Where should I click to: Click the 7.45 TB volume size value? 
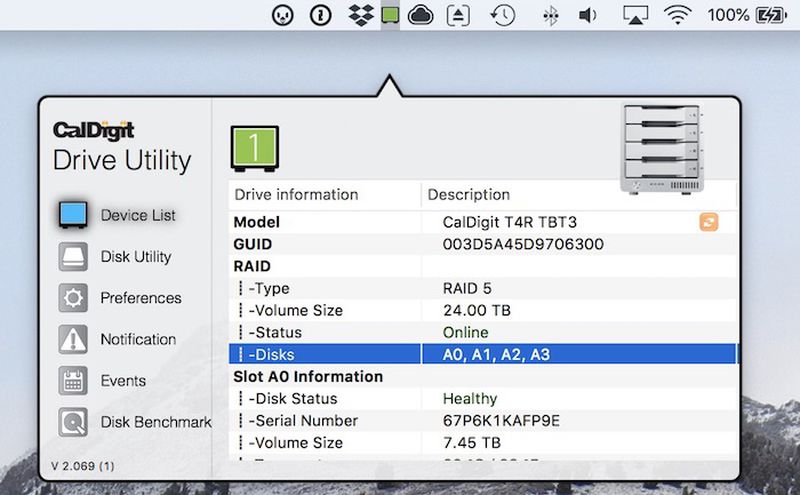[471, 442]
